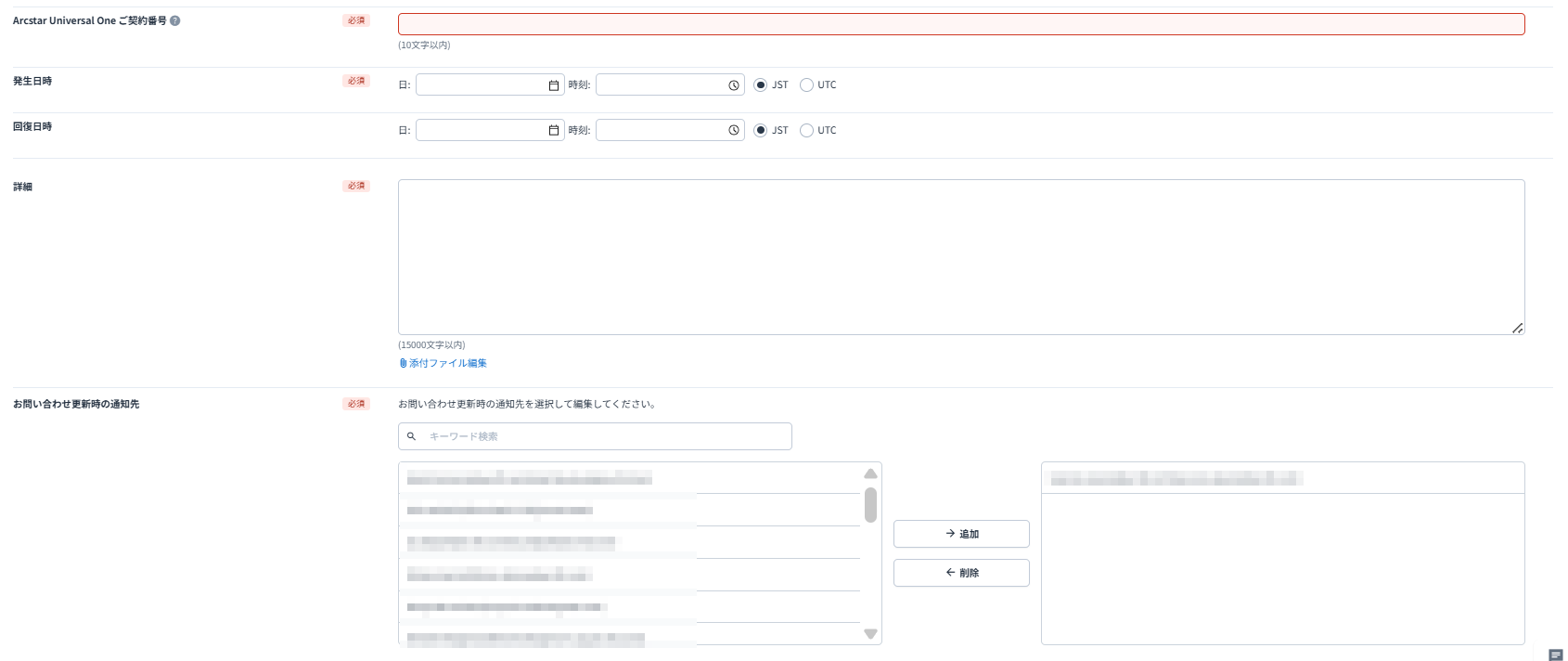Open the clock picker for 発生日時 time
Viewport: 1568px width, 661px height.
tap(734, 85)
